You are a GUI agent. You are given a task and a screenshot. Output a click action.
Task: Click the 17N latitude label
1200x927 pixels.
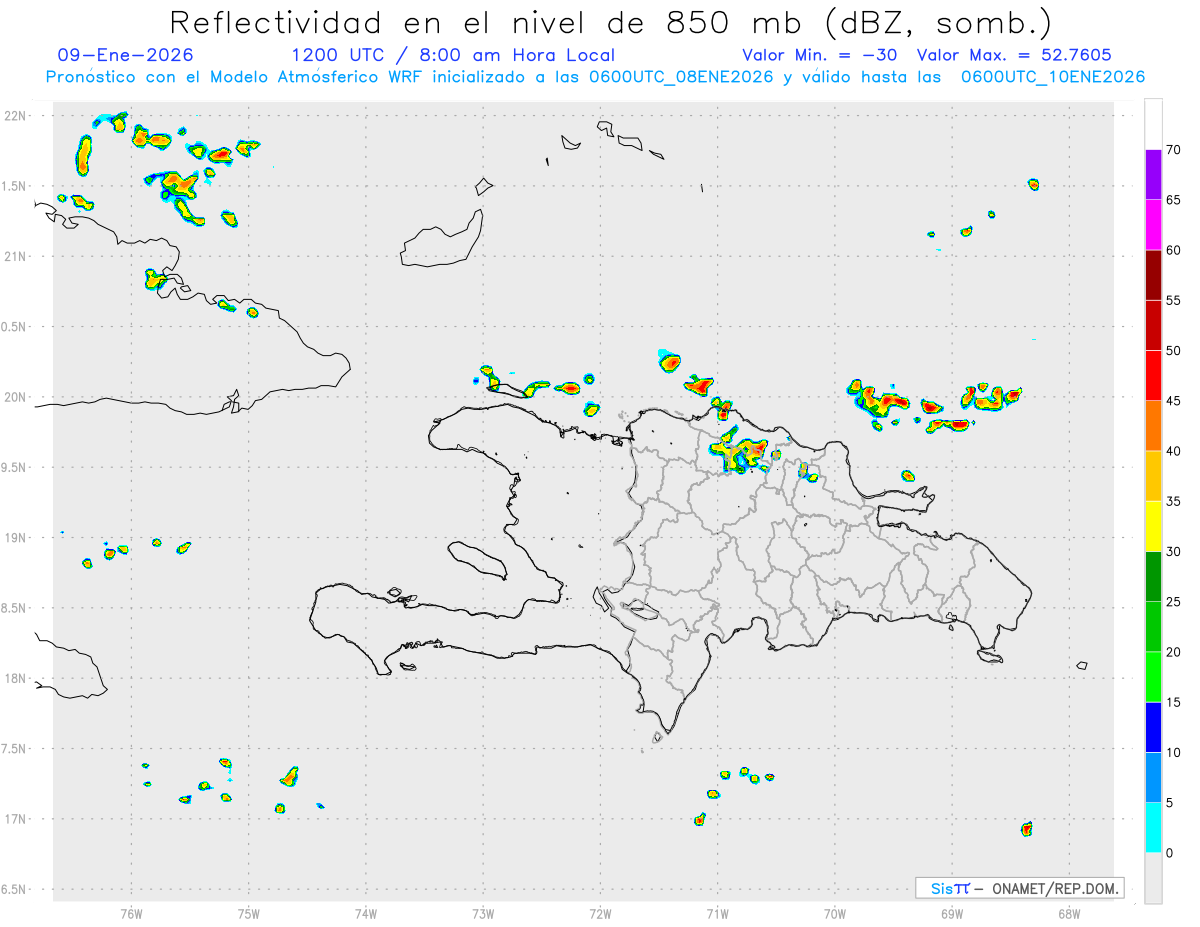[x=17, y=819]
